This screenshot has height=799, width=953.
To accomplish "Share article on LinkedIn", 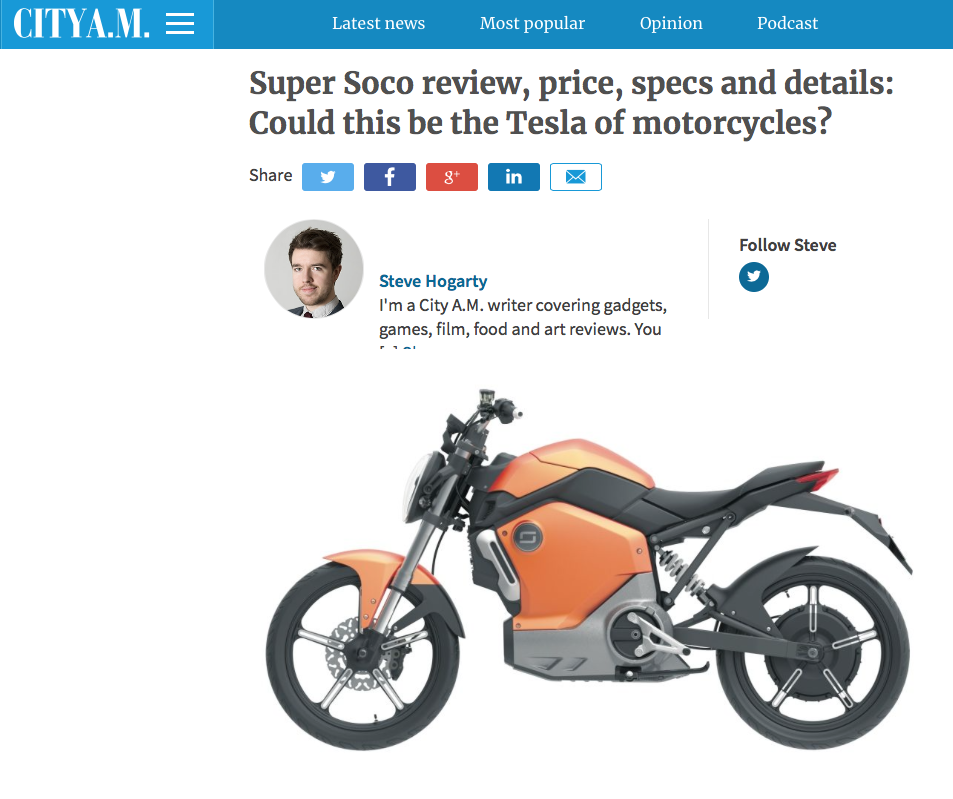I will click(514, 177).
